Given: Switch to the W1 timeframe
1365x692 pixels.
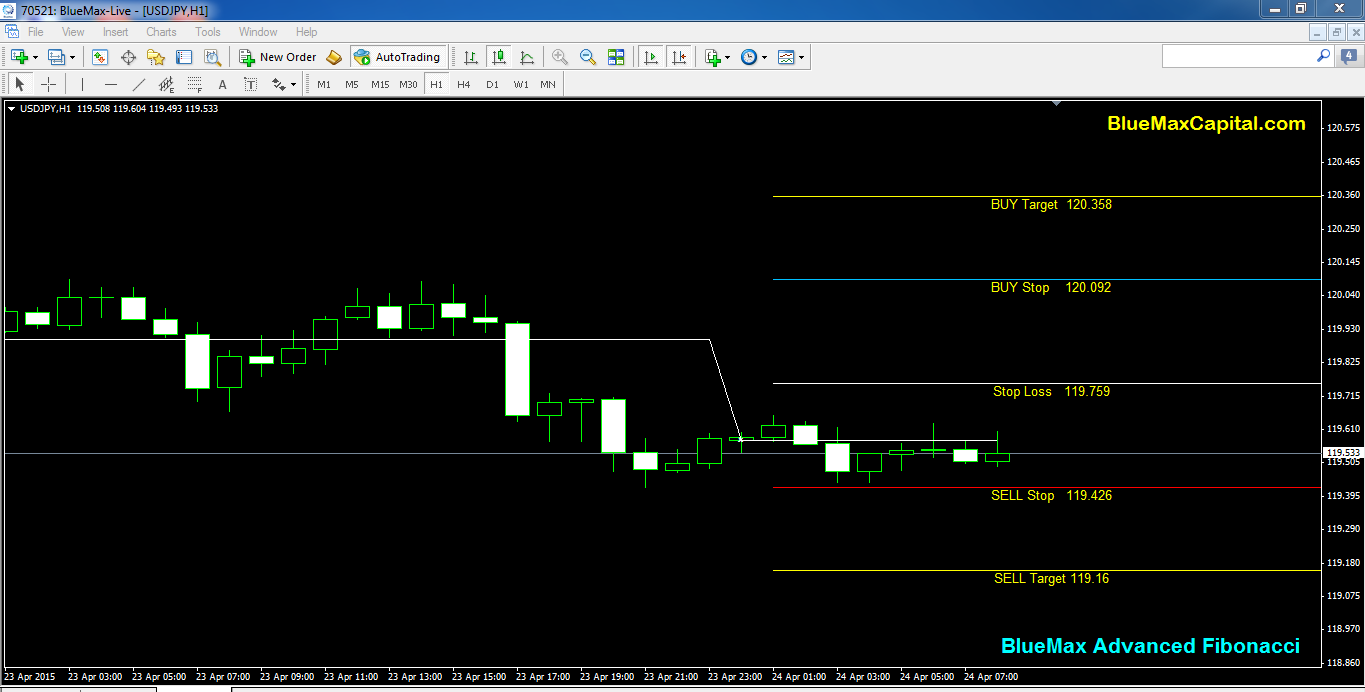Looking at the screenshot, I should [521, 84].
